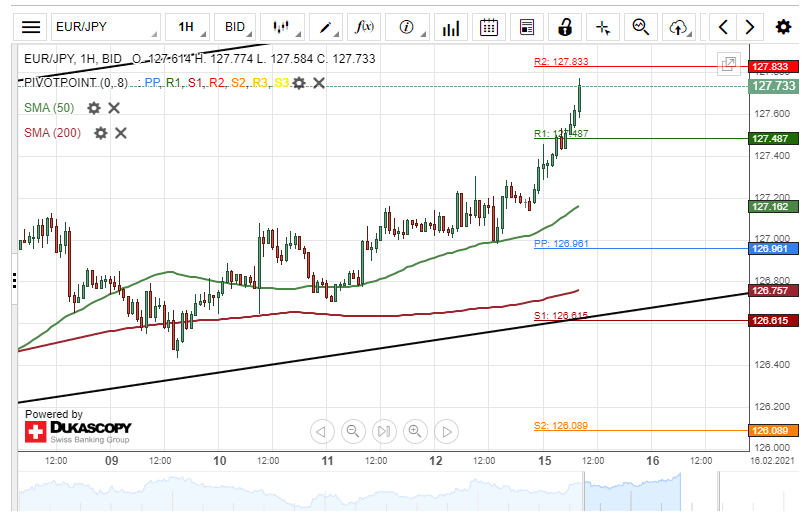Go to previous with left chevron
The width and height of the screenshot is (806, 523).
pyautogui.click(x=723, y=27)
